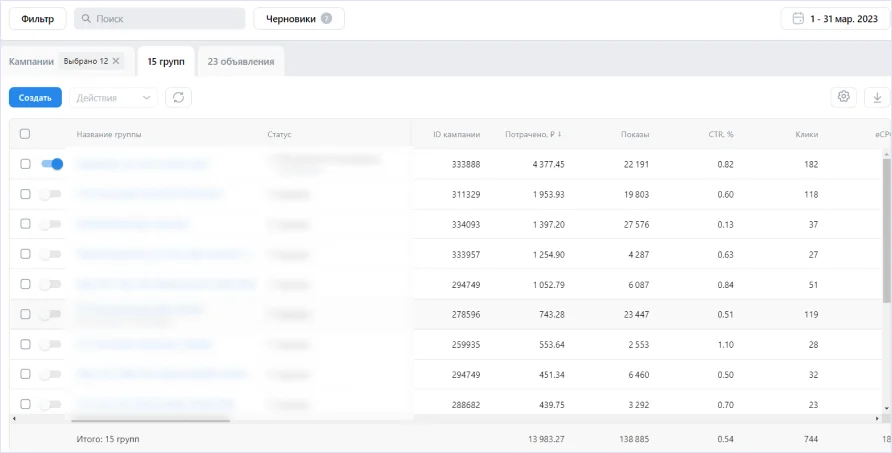Click scroll-right arrow of horizontal scrollbar
892x453 pixels.
pyautogui.click(x=877, y=419)
